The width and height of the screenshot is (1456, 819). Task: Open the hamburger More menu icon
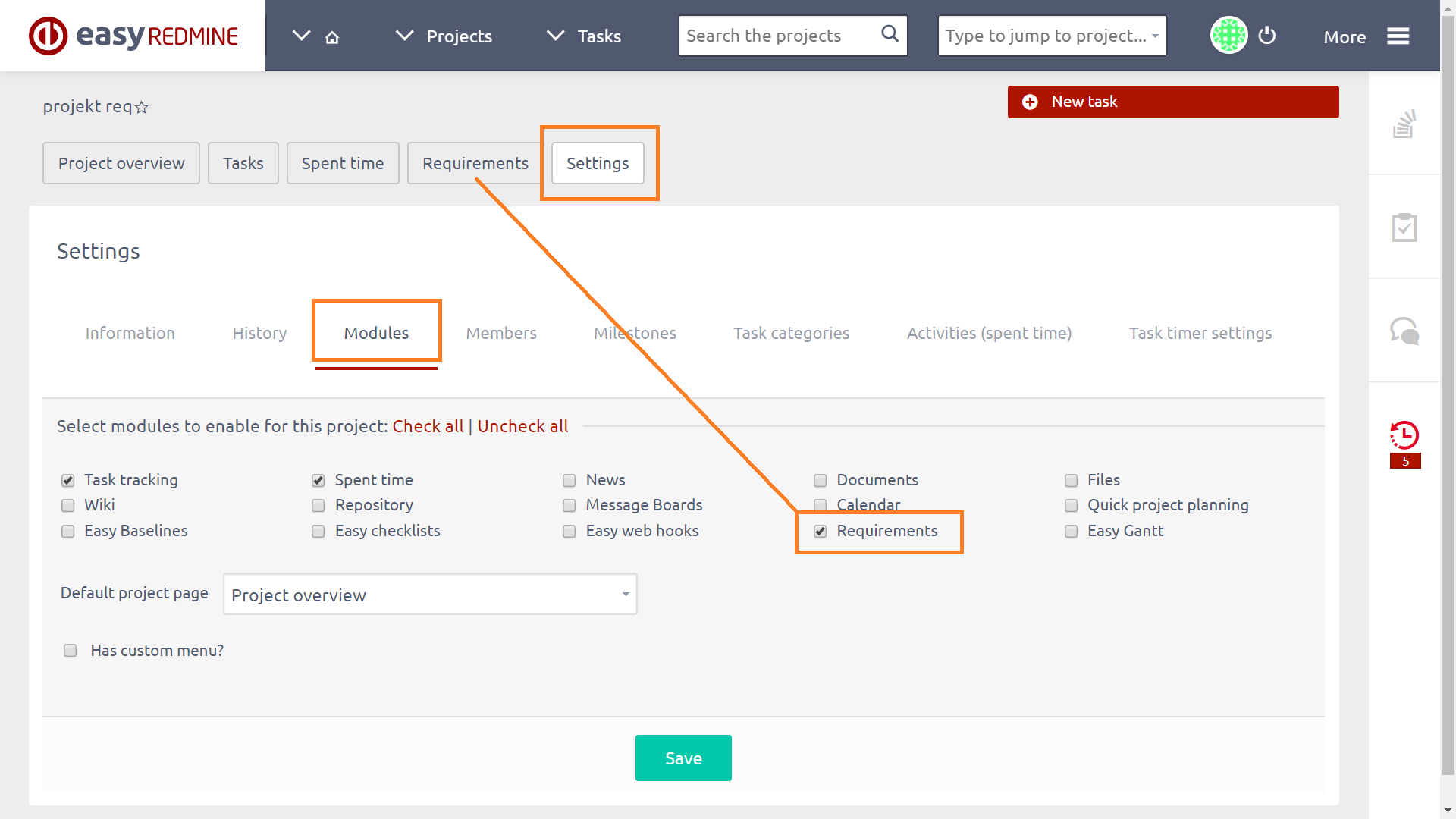coord(1398,36)
